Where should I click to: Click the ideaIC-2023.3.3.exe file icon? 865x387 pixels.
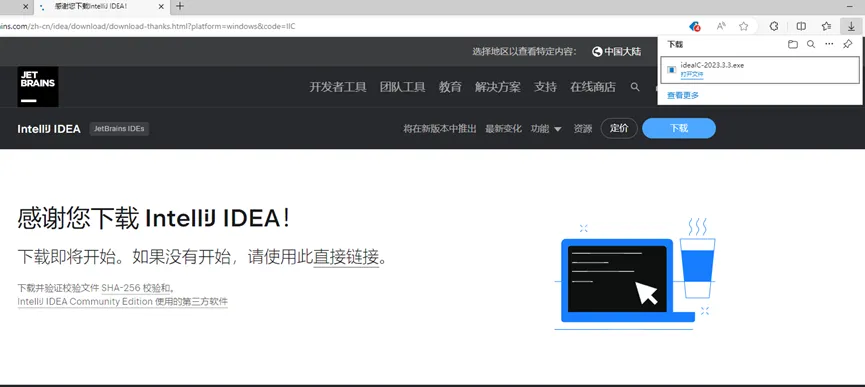(671, 69)
